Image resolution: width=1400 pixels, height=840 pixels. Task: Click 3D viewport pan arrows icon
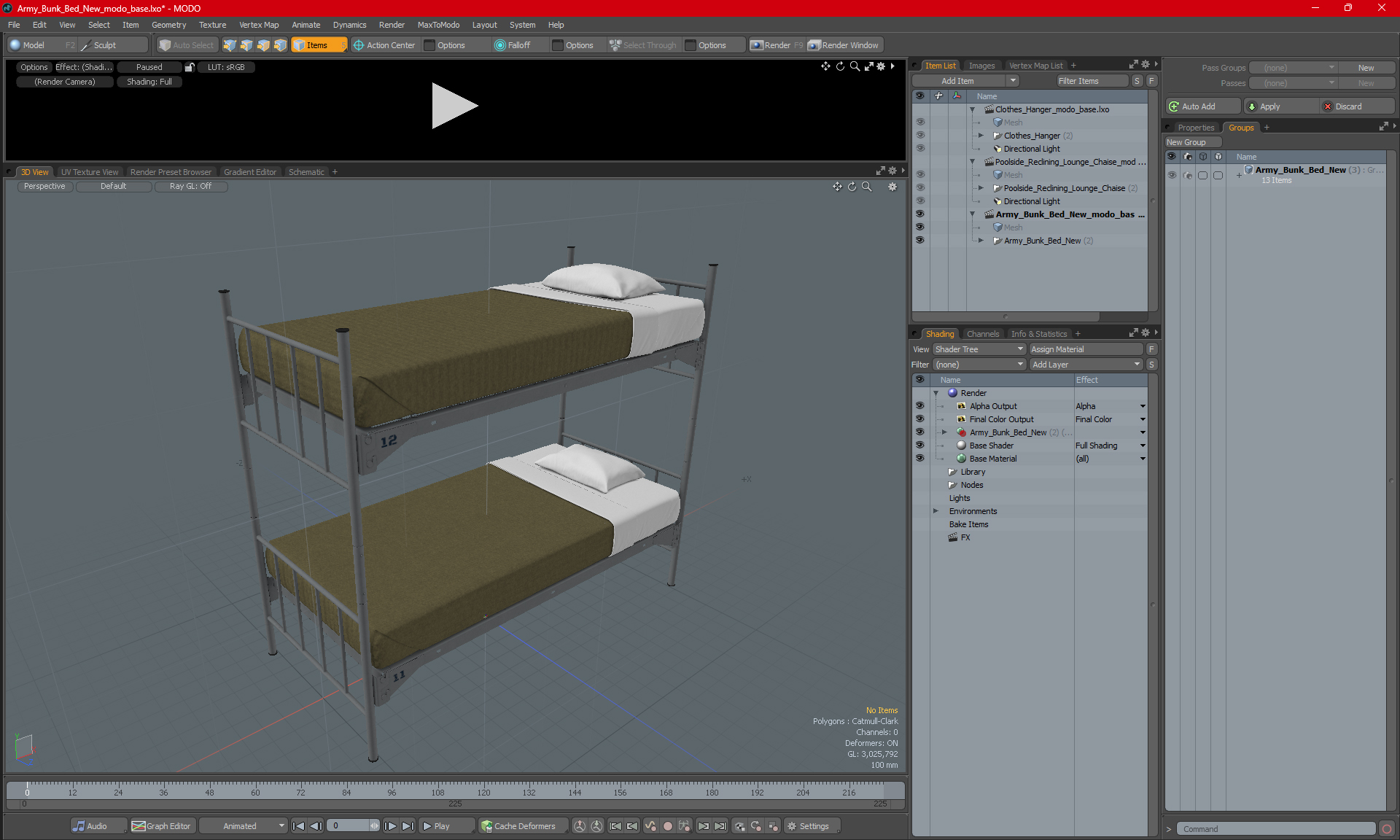click(x=837, y=187)
